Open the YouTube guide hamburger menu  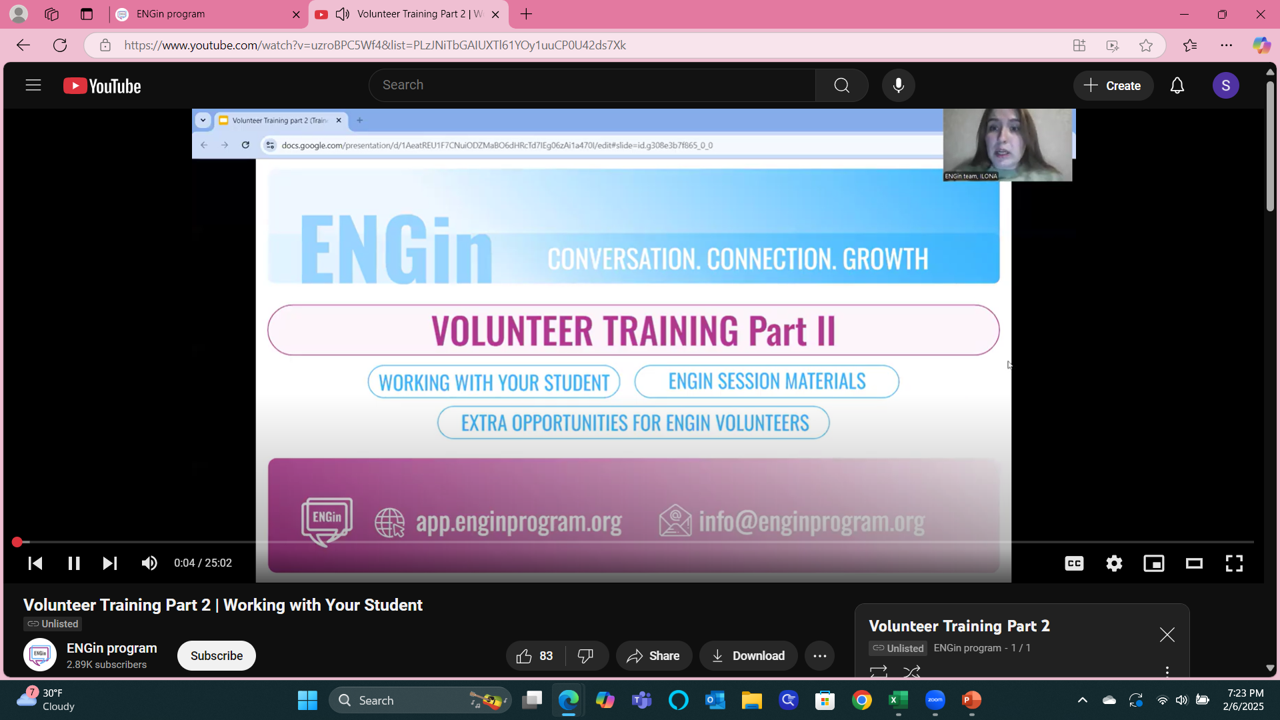[33, 85]
